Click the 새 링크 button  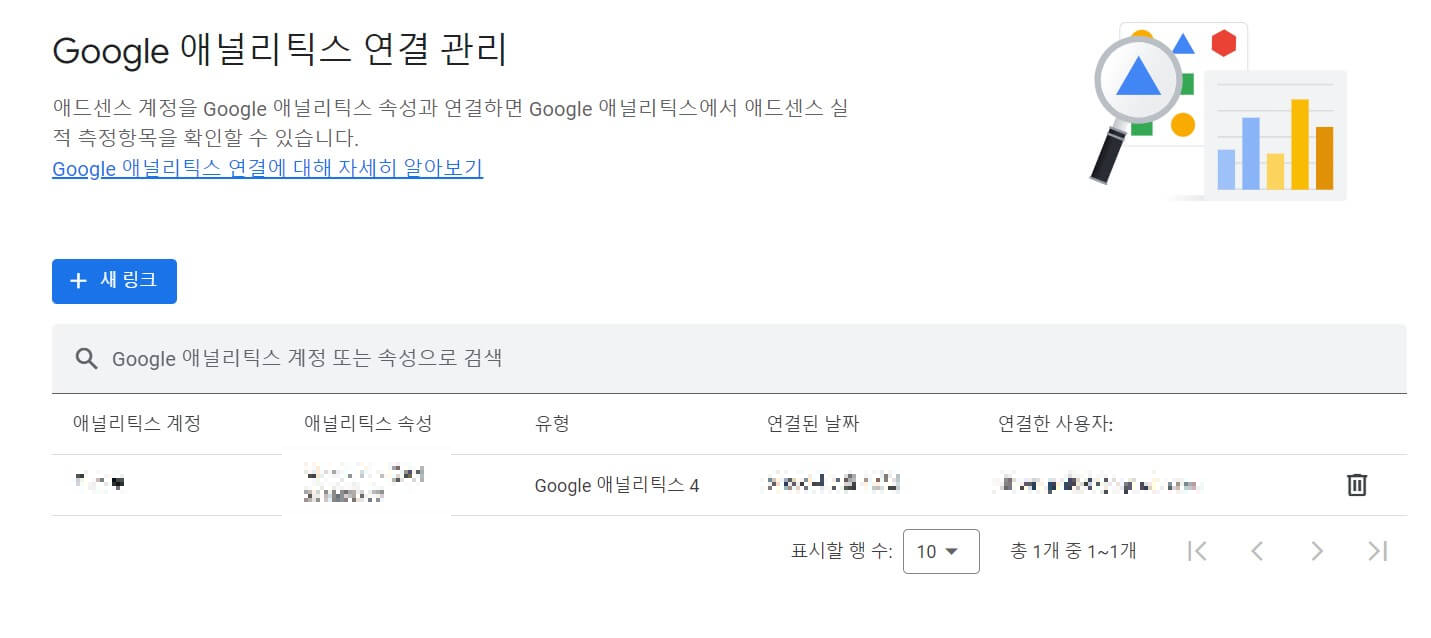[x=114, y=281]
